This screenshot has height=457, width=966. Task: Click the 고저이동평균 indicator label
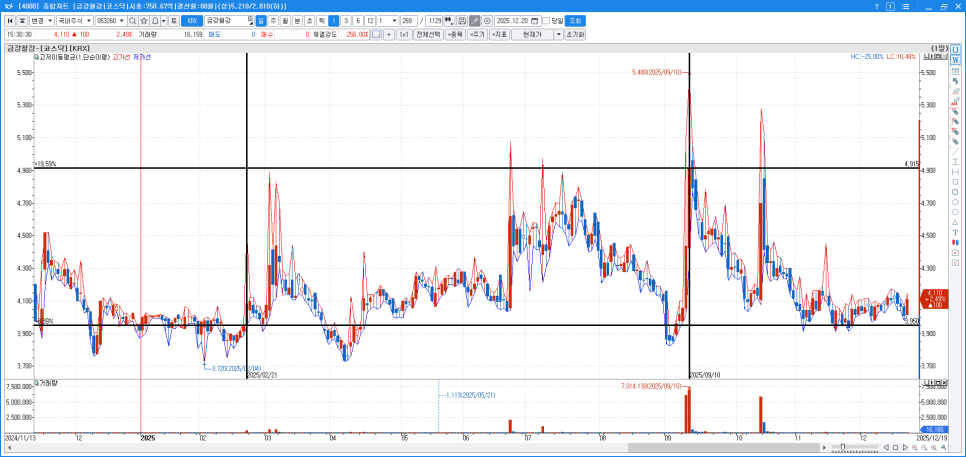point(75,57)
